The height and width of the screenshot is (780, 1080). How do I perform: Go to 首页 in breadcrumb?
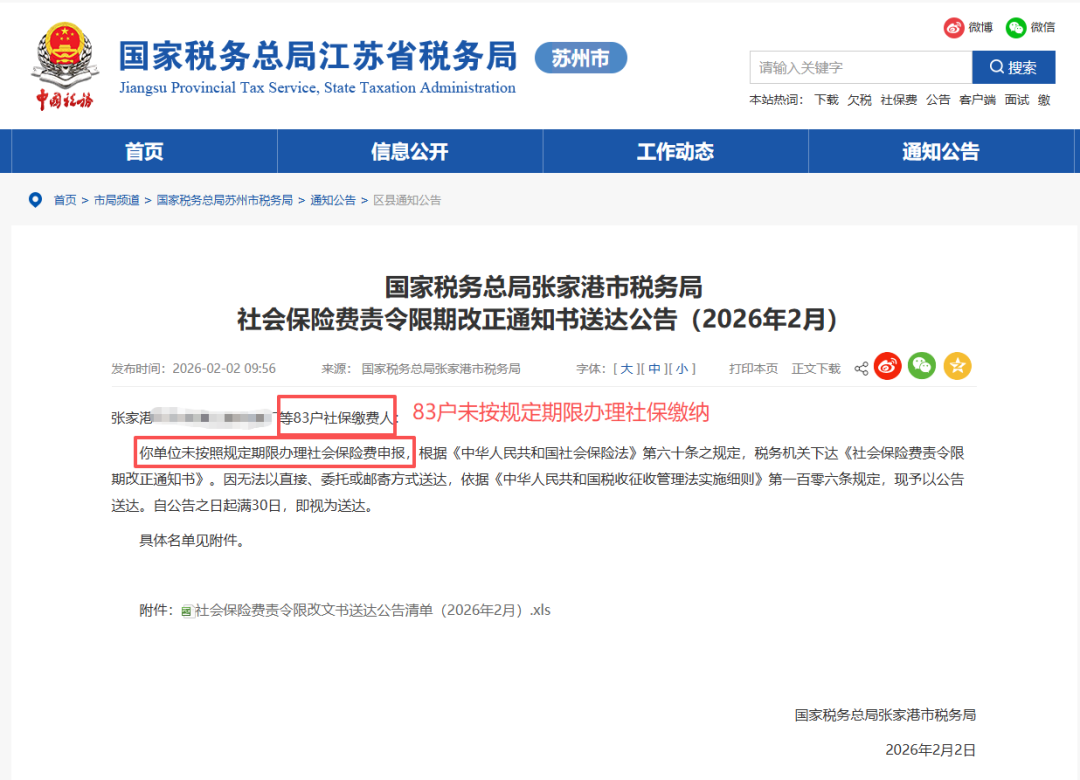[65, 200]
